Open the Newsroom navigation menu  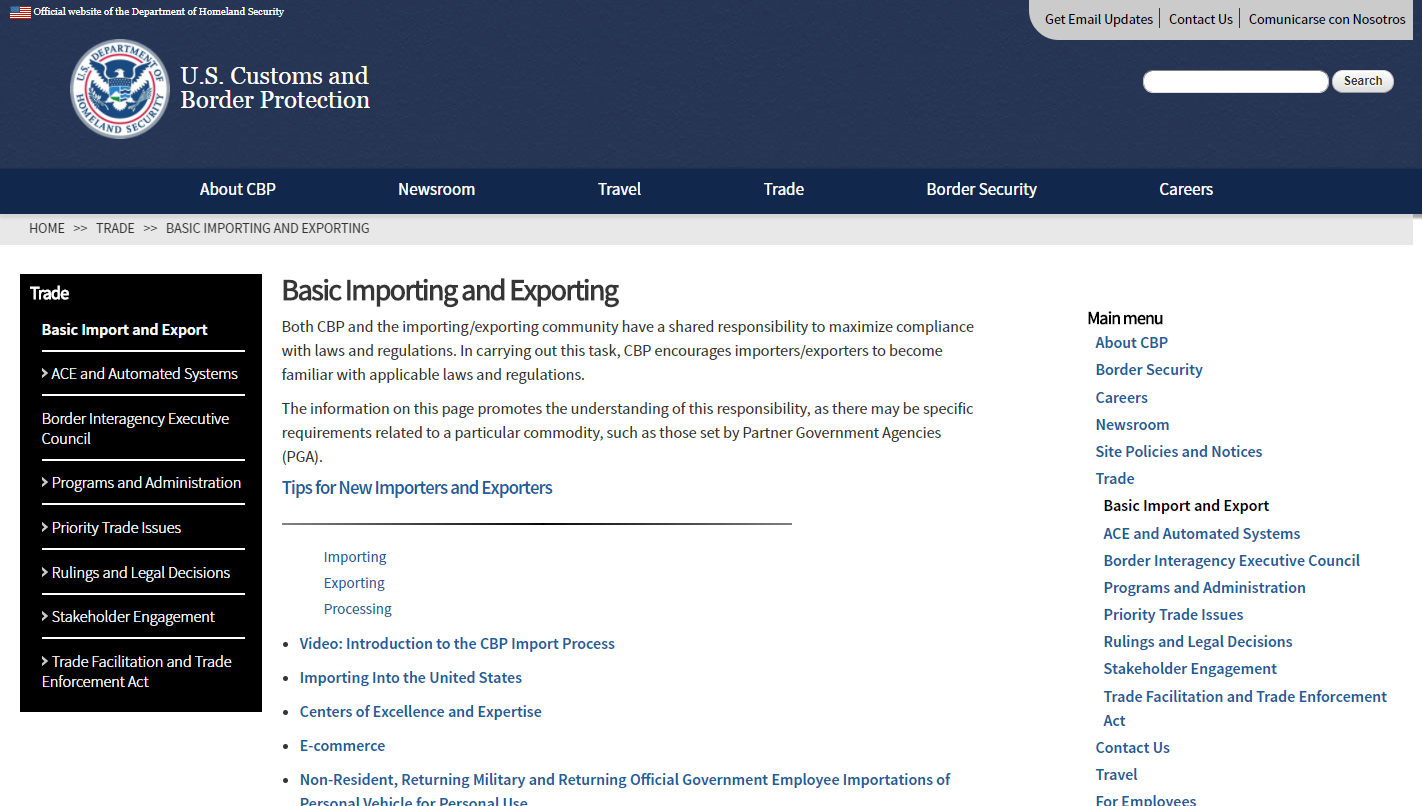pyautogui.click(x=436, y=189)
